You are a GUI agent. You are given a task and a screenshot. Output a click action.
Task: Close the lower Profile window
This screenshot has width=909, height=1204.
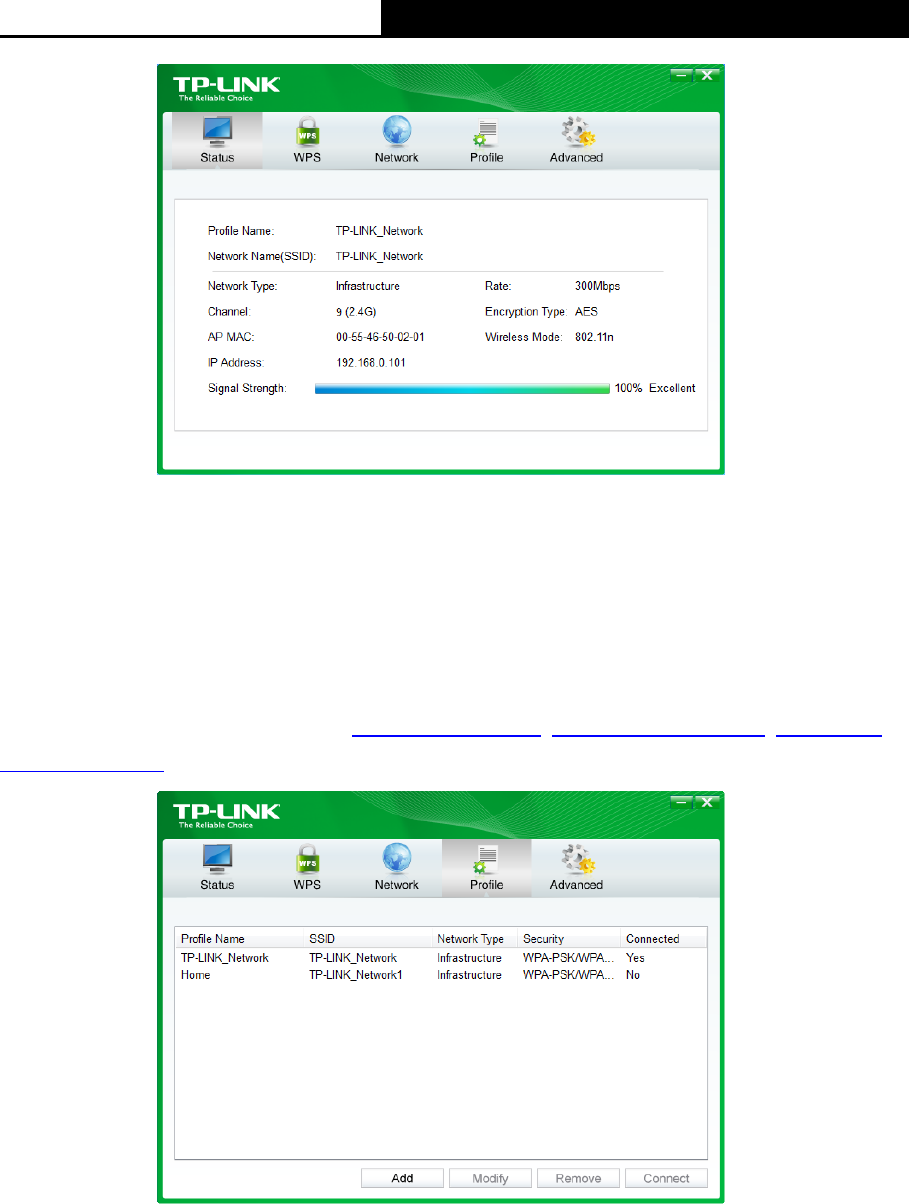pyautogui.click(x=706, y=803)
